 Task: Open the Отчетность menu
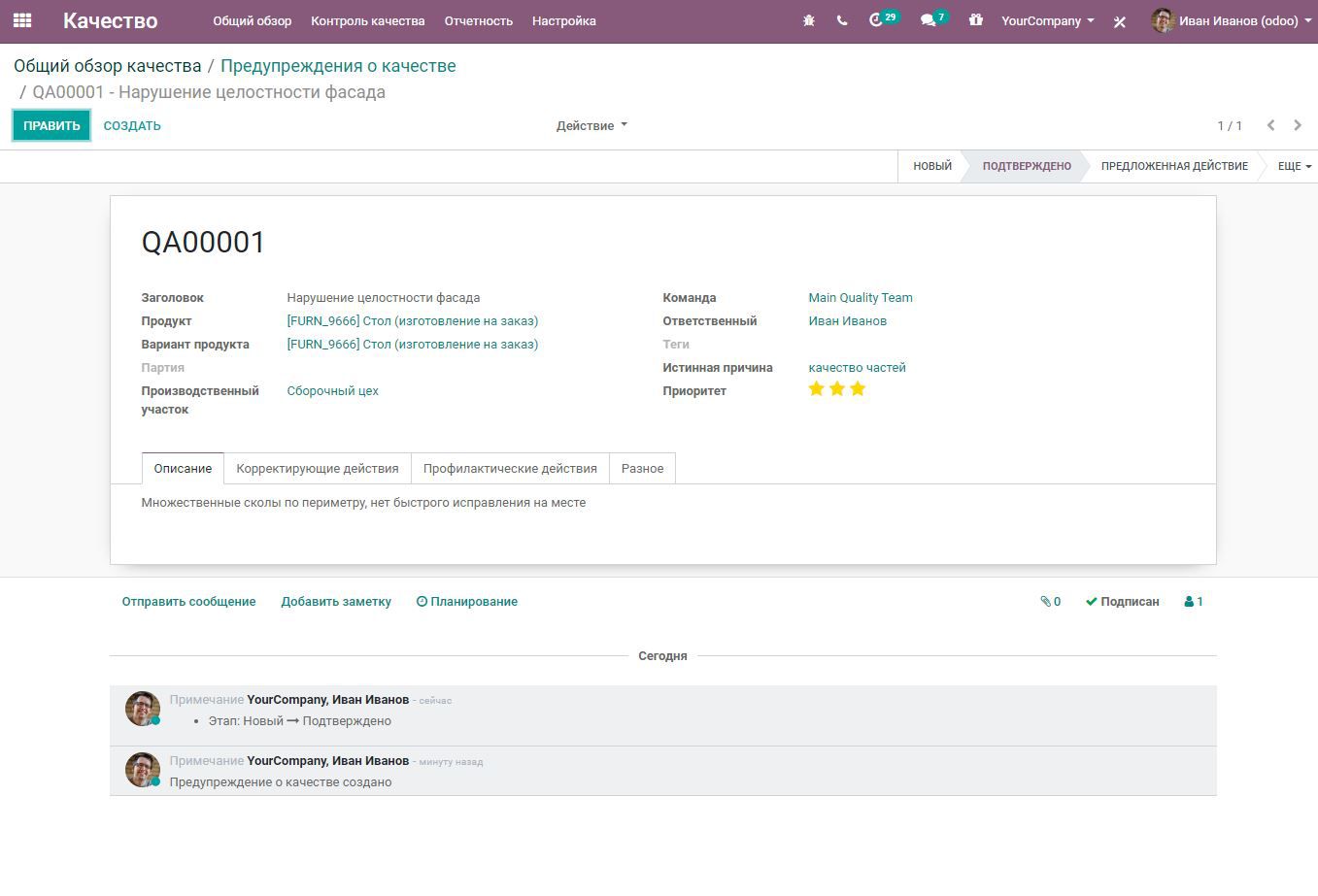478,20
